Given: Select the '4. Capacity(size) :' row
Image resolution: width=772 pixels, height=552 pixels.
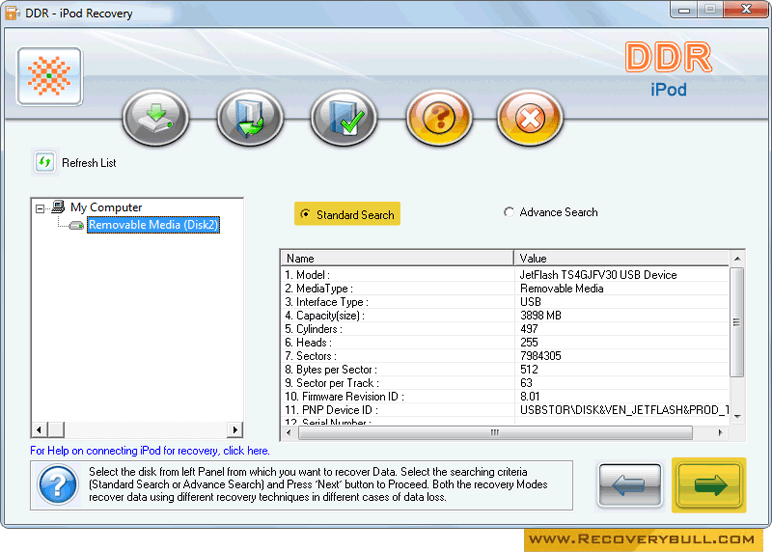Looking at the screenshot, I should (x=505, y=316).
